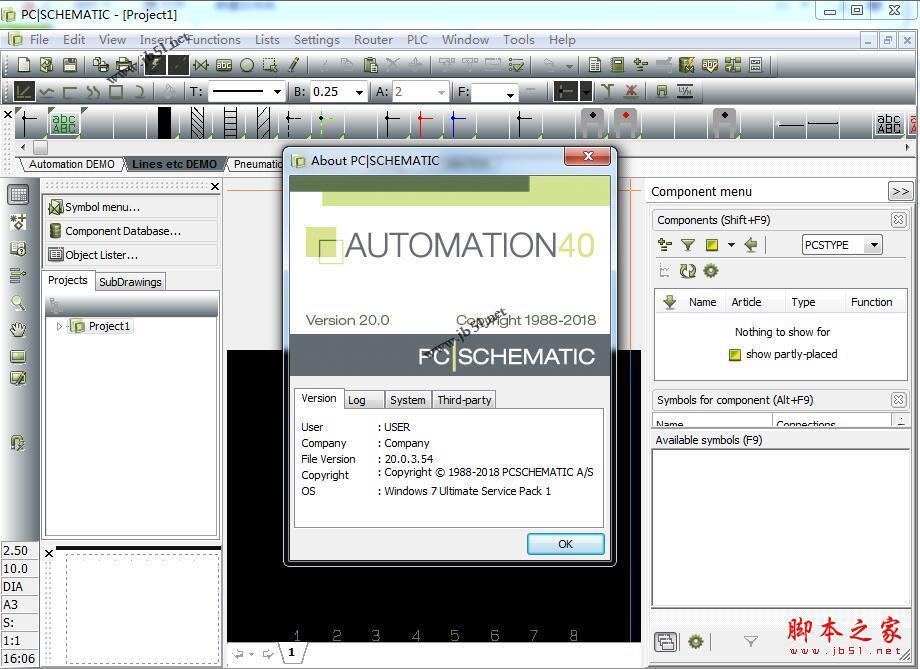Viewport: 920px width, 669px height.
Task: Open the dropdown arrow next to the connection symbol button
Action: (586, 92)
